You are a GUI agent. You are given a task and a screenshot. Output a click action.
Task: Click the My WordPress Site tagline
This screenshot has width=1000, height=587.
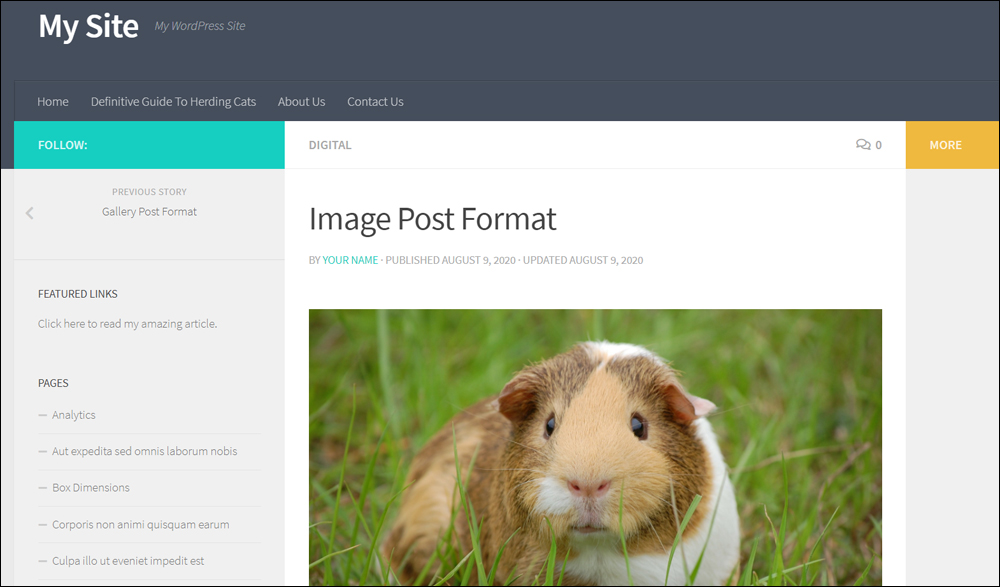pyautogui.click(x=200, y=26)
